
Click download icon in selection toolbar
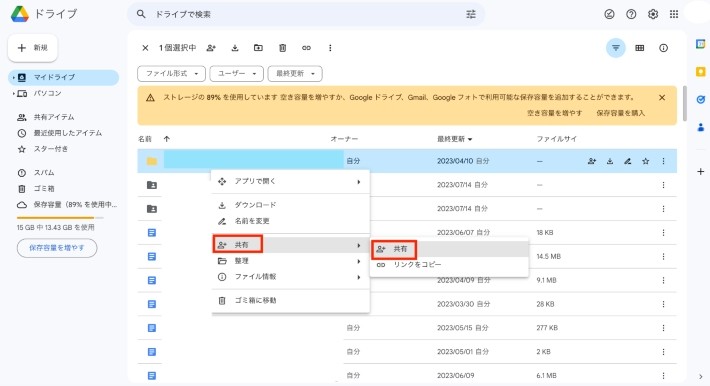pos(235,48)
